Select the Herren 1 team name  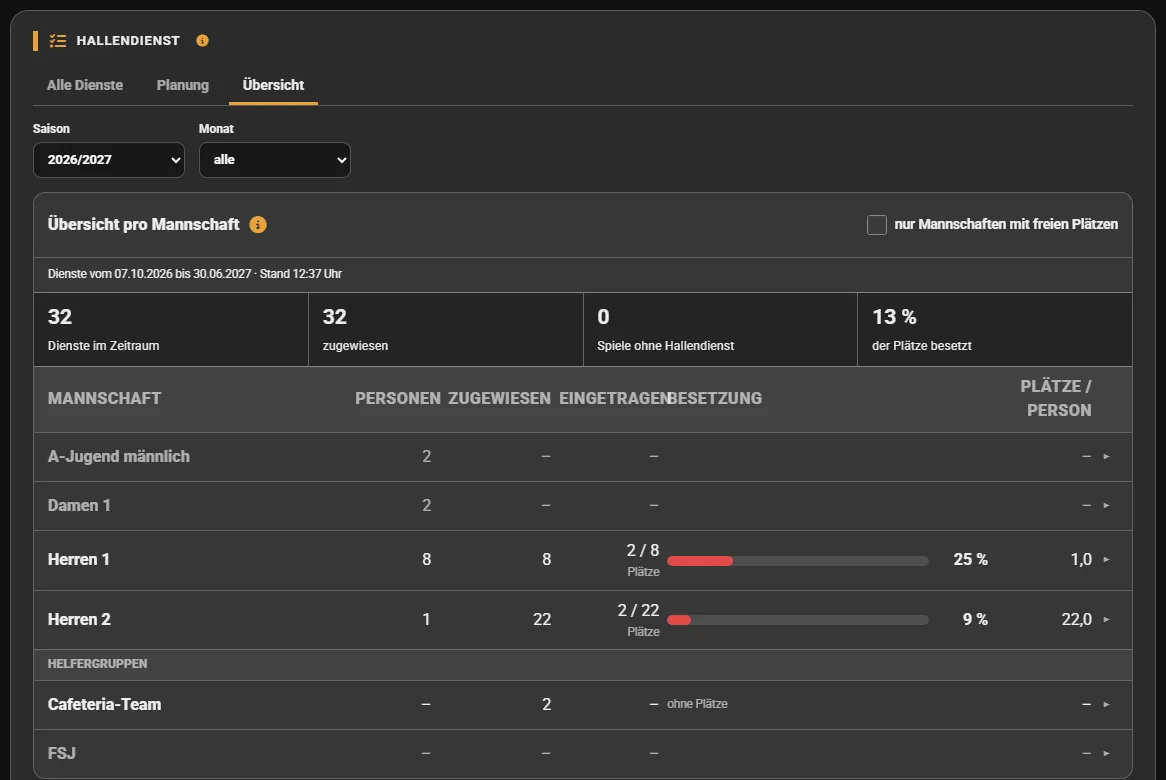(79, 560)
